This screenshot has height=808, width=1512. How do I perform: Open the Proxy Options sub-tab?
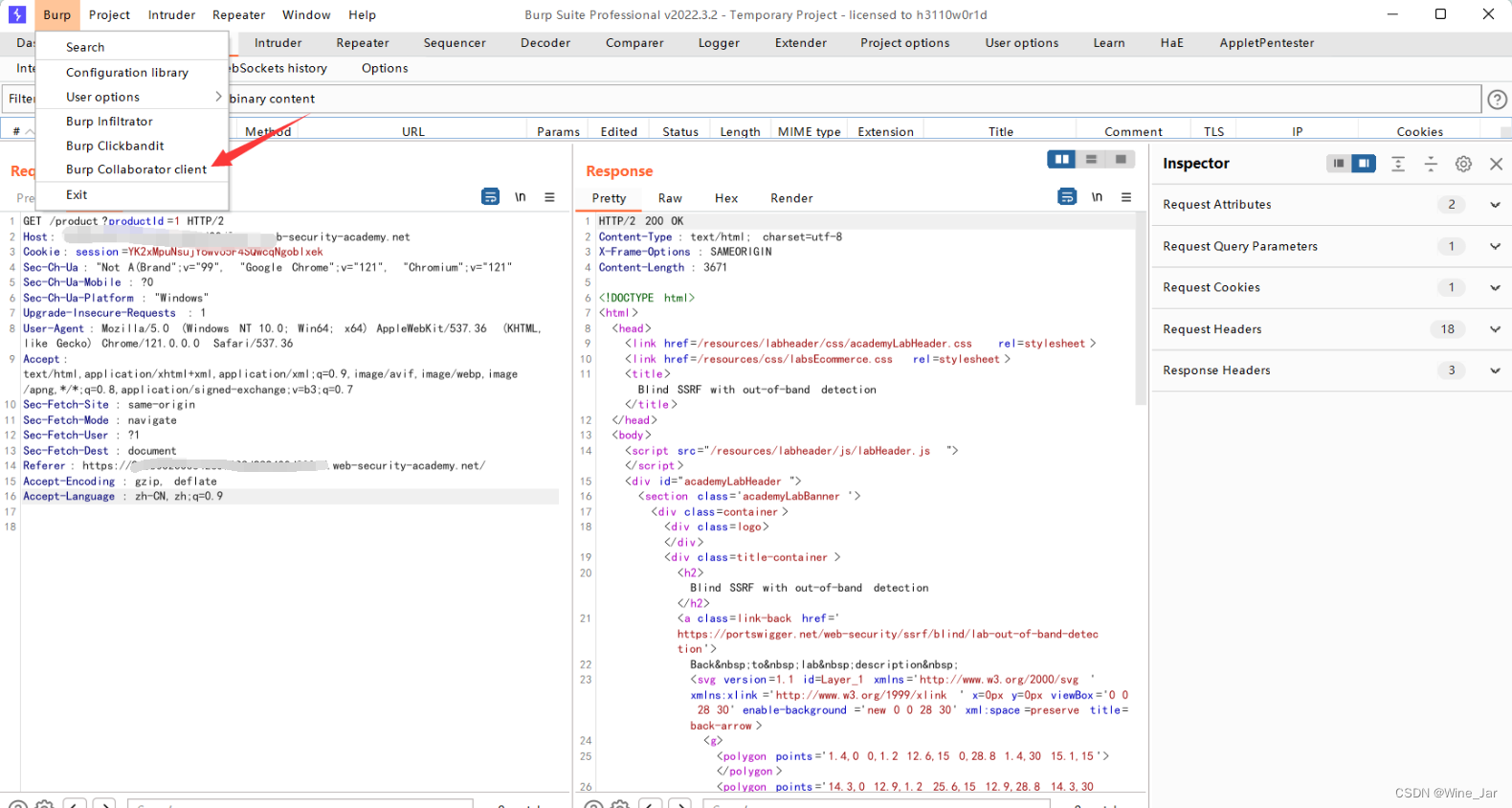coord(385,68)
